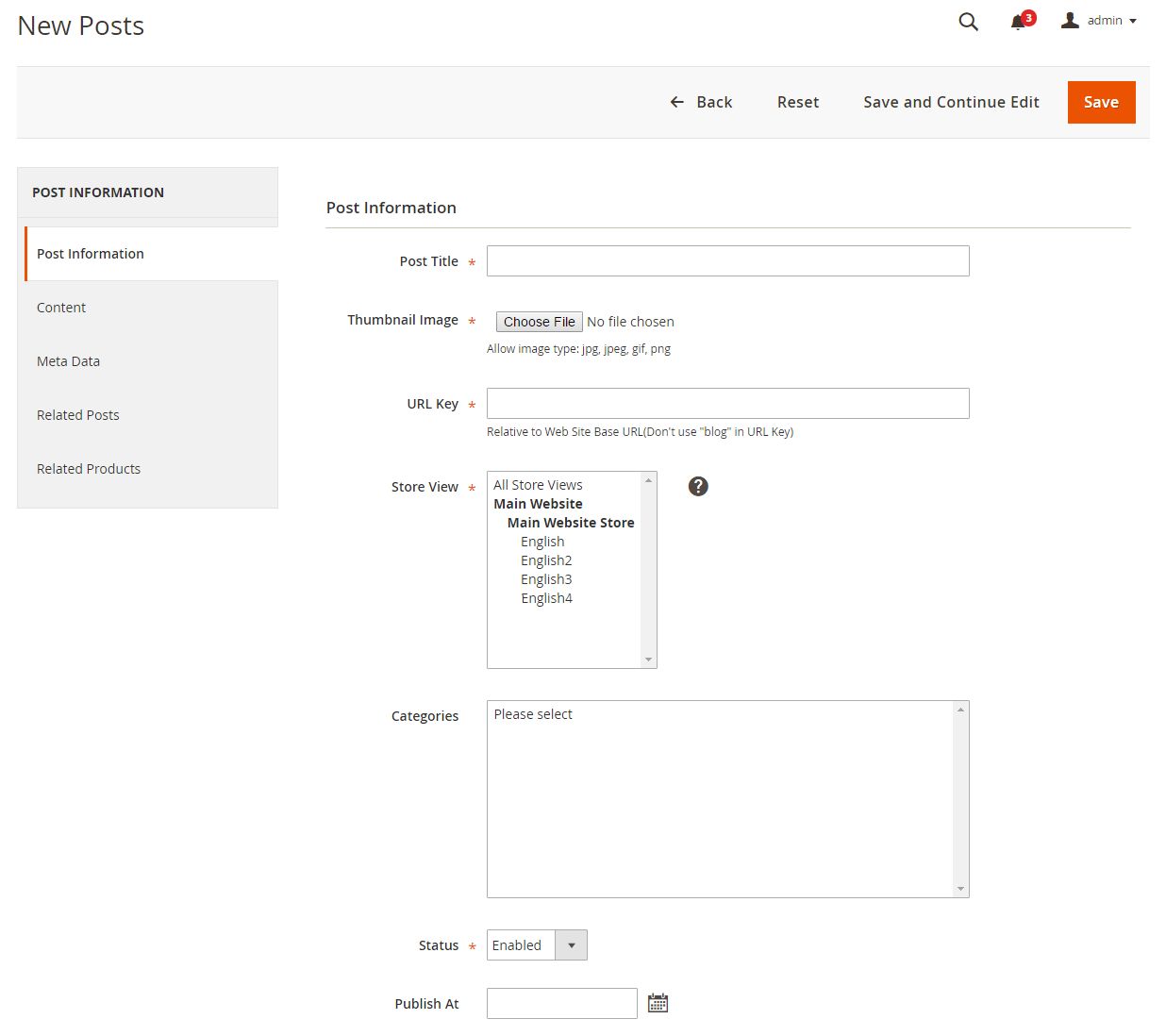Click Save and Continue Edit
1166x1036 pixels.
tap(951, 102)
